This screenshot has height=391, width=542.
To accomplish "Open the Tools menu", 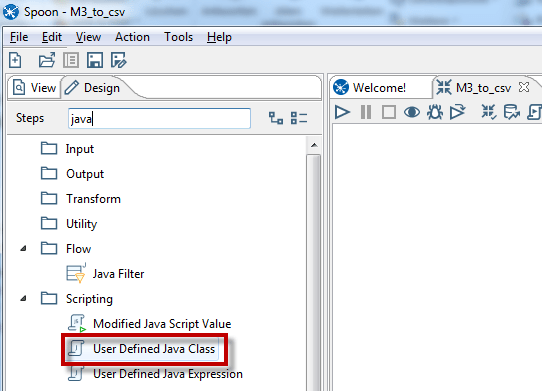I will click(178, 37).
